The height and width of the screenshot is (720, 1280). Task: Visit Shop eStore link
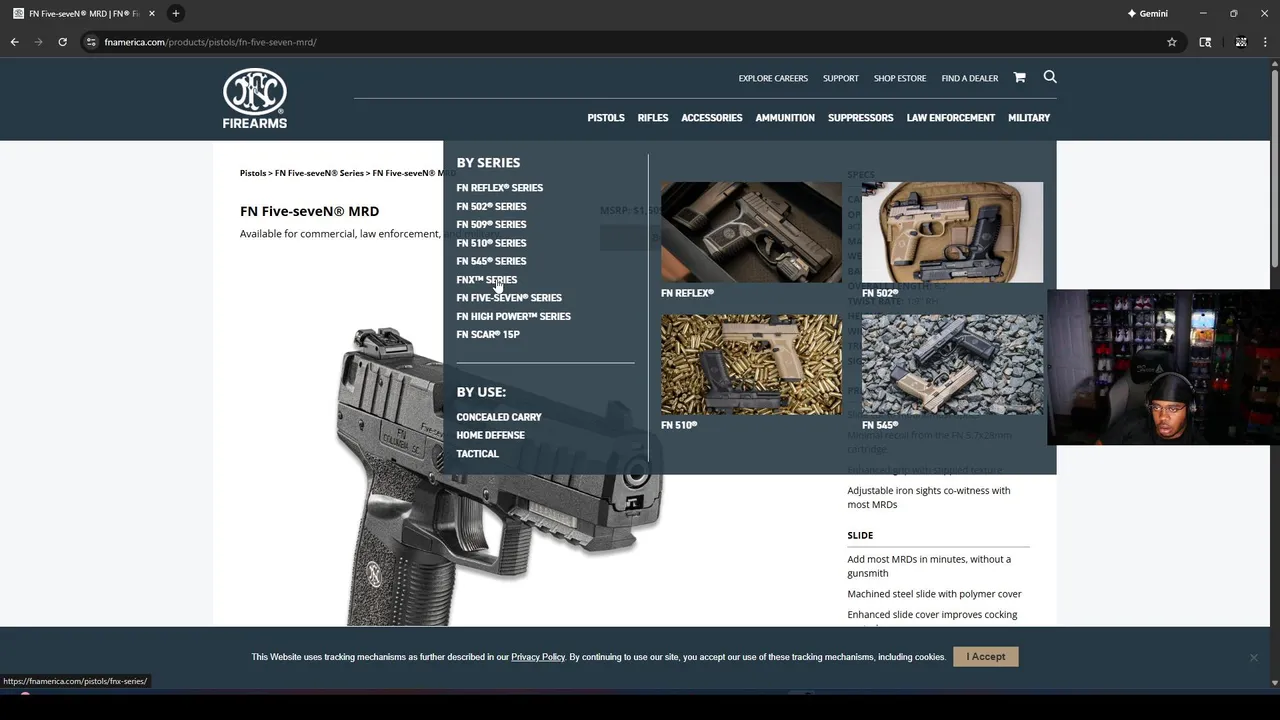pos(900,78)
